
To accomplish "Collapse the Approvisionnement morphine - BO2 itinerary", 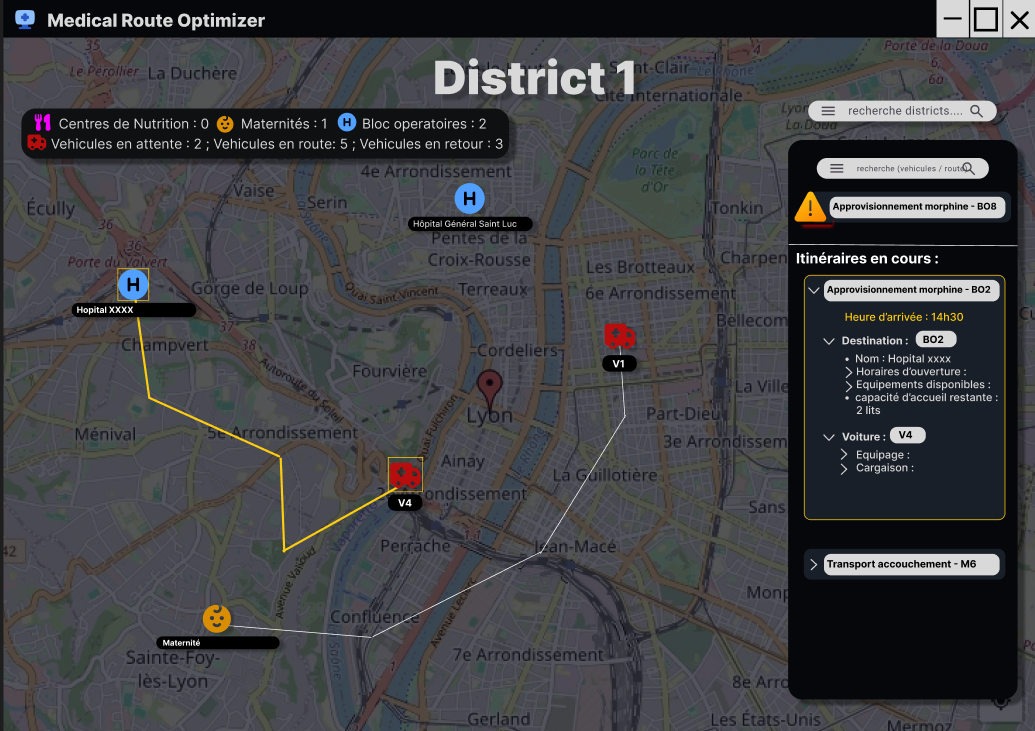I will click(x=814, y=290).
